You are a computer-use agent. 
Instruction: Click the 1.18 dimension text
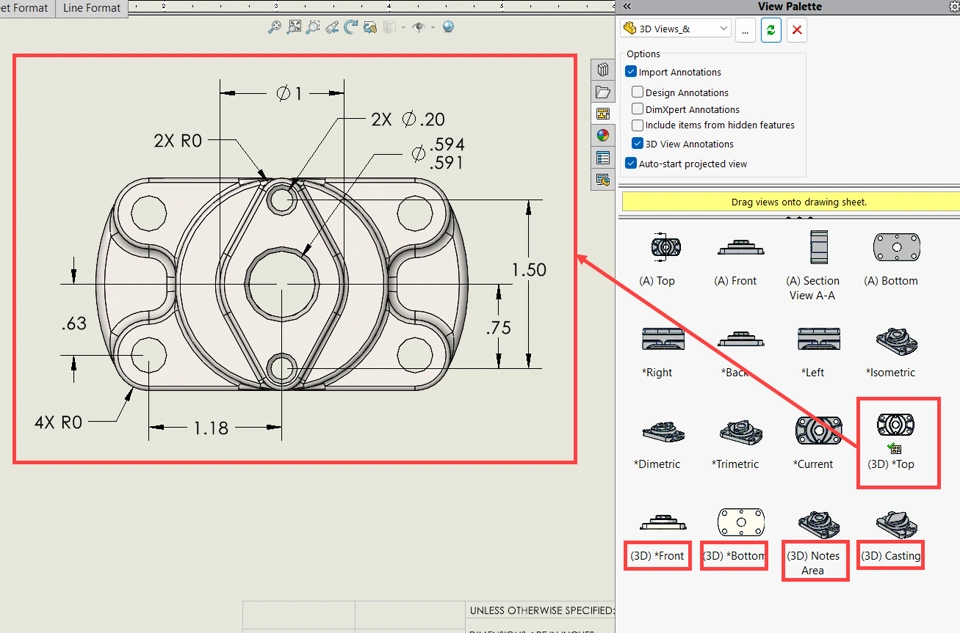click(x=211, y=428)
